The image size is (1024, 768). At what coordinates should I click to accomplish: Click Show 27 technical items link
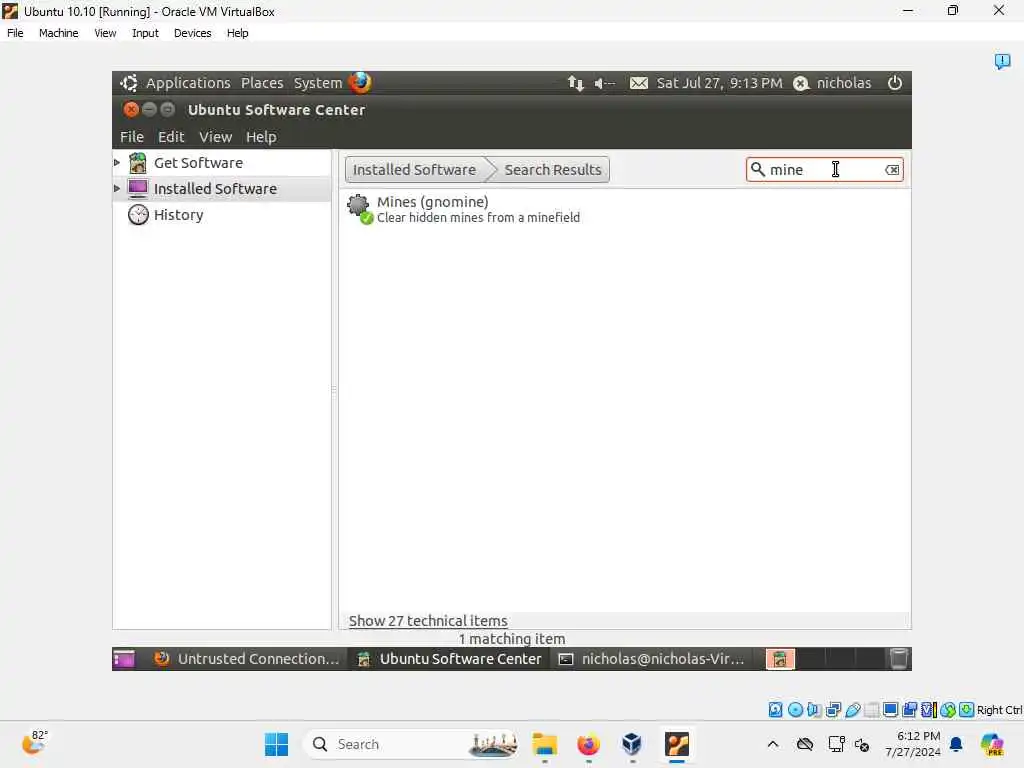[428, 620]
